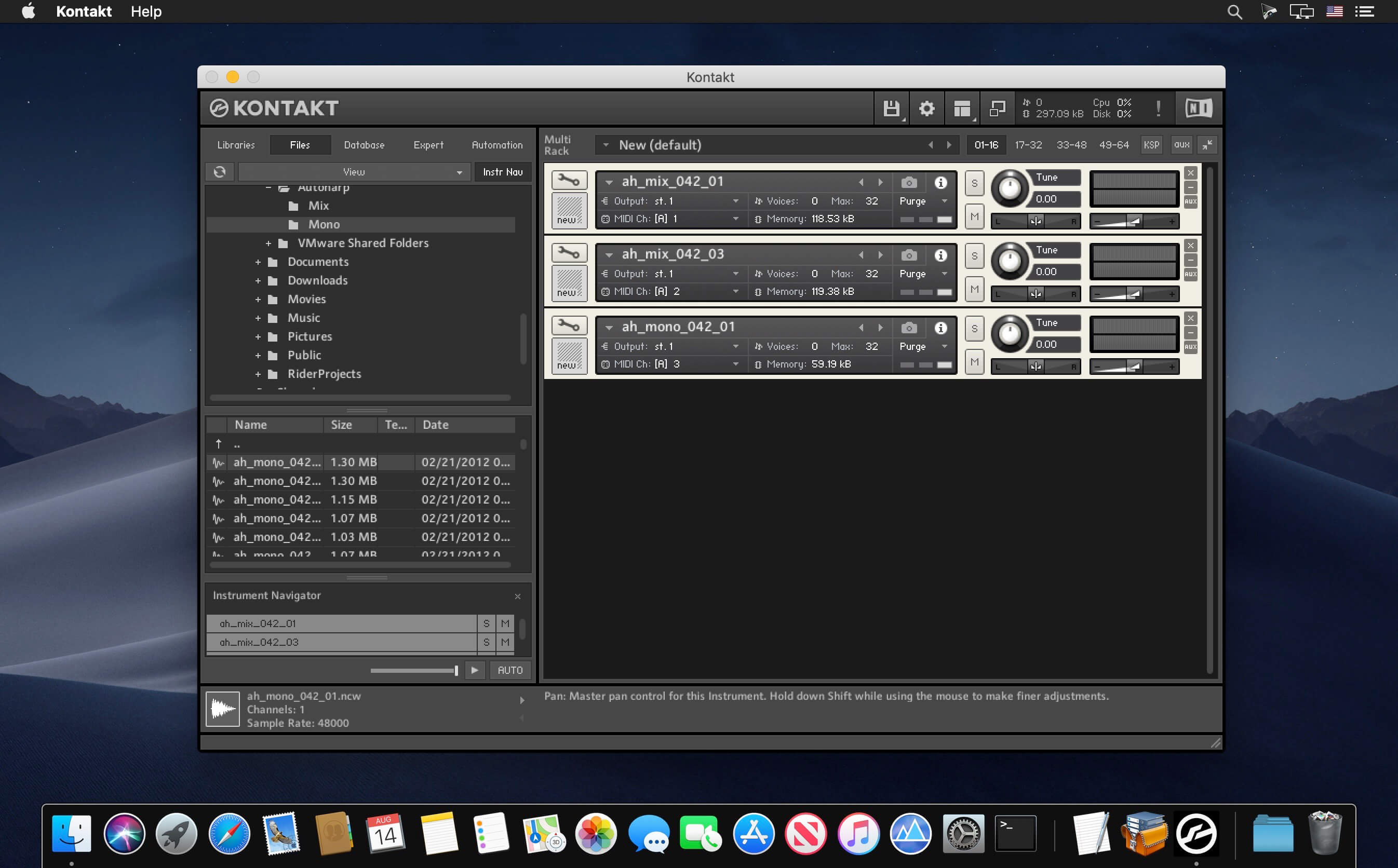Click snapshot camera icon for ah_mono_042_01
Viewport: 1398px width, 868px height.
[x=909, y=328]
